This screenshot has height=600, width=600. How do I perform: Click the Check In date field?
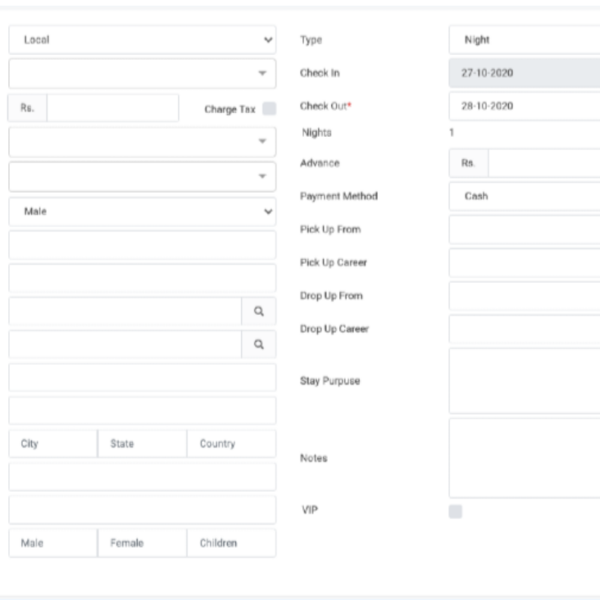tap(525, 73)
